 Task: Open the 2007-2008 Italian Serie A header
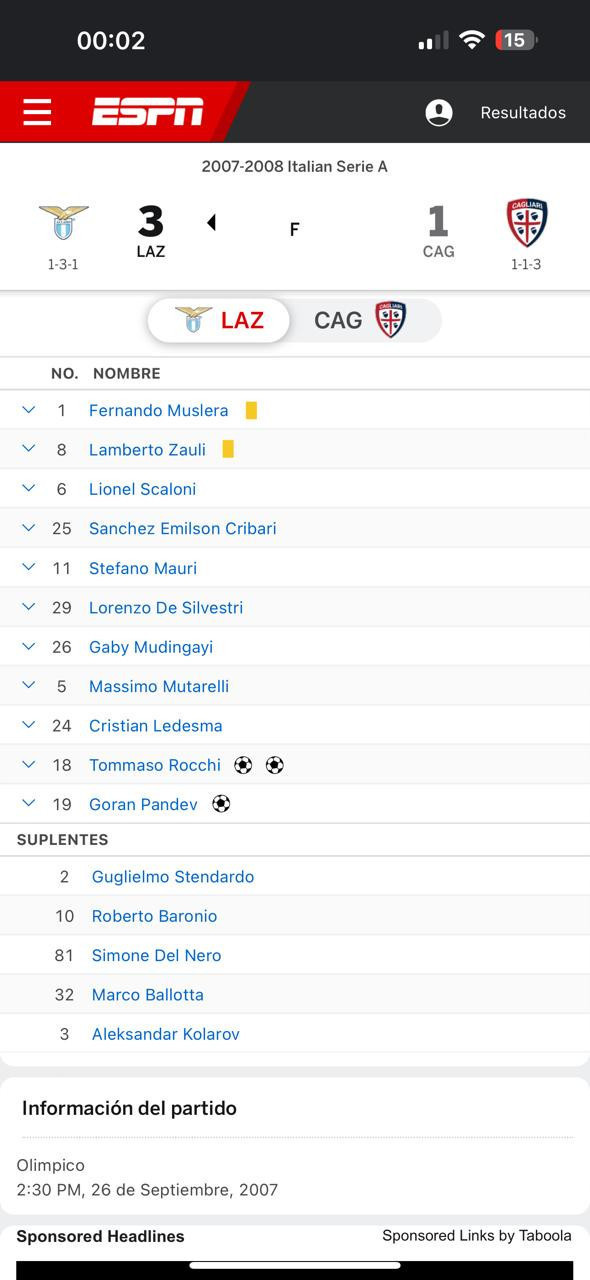(294, 167)
